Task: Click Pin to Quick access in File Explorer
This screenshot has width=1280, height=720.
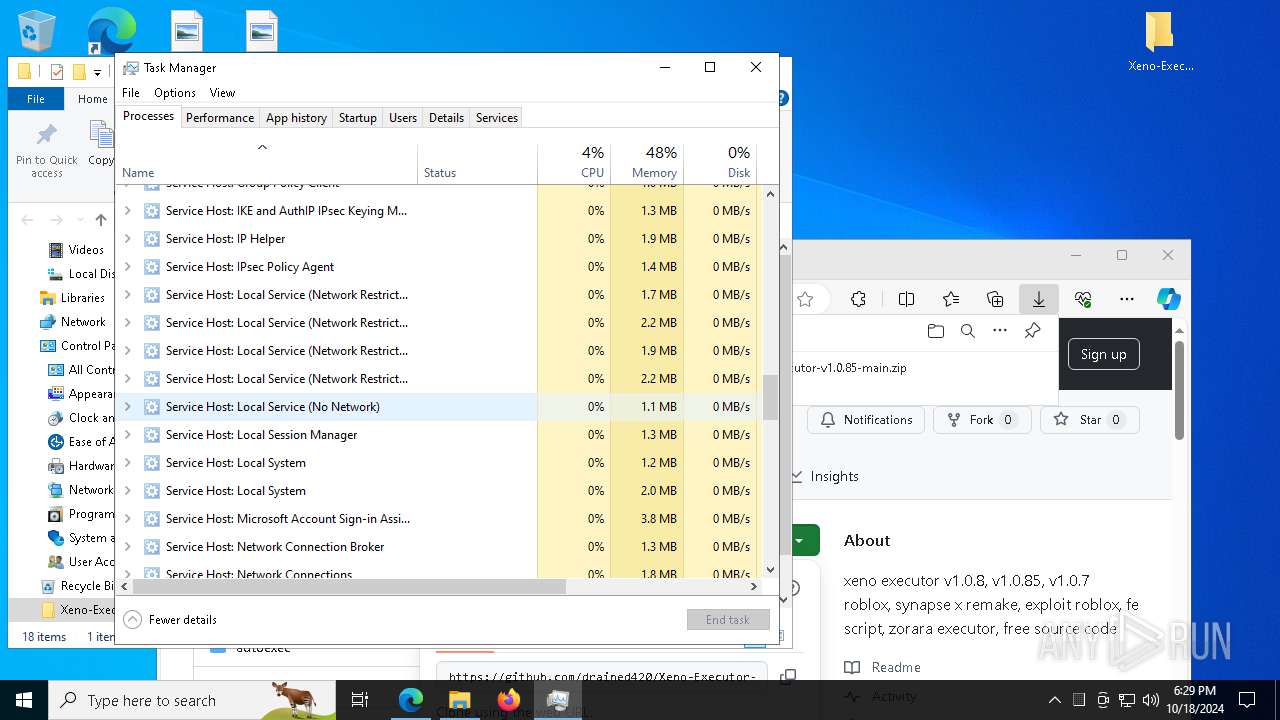Action: (x=46, y=151)
